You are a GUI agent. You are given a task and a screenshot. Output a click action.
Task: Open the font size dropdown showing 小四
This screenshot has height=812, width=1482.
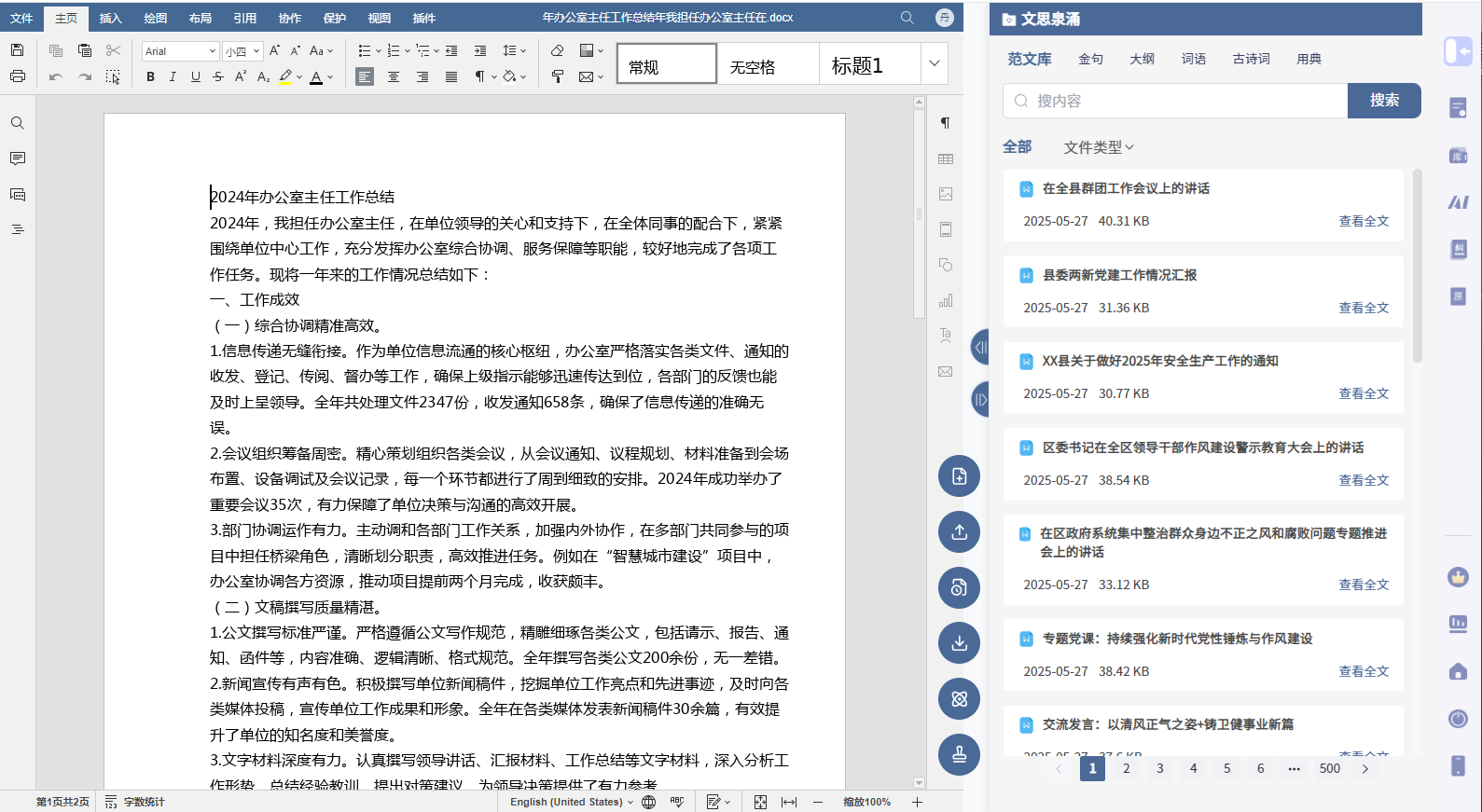coord(256,51)
